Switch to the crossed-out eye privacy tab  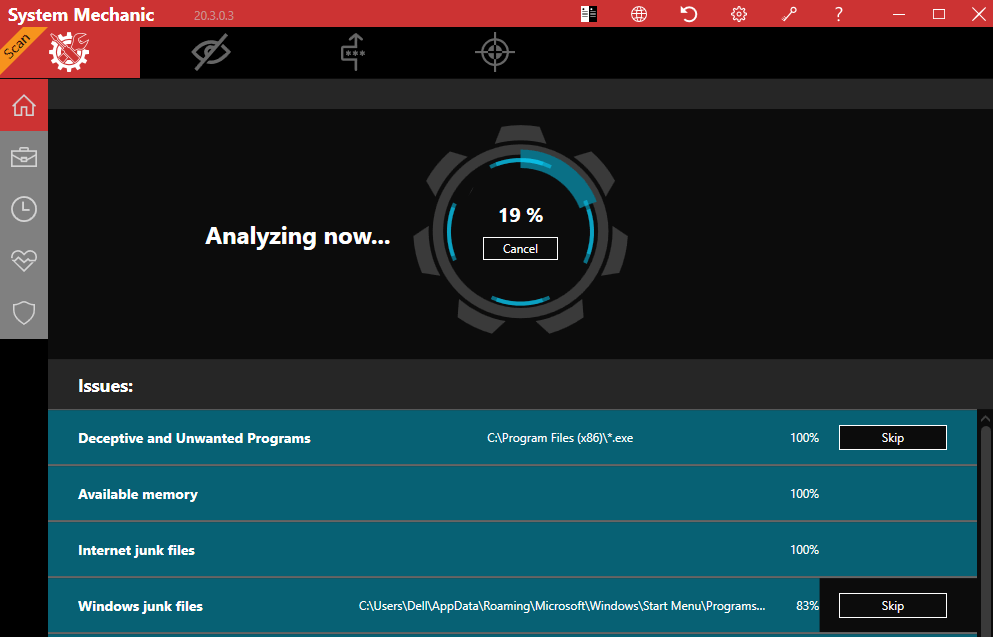211,52
